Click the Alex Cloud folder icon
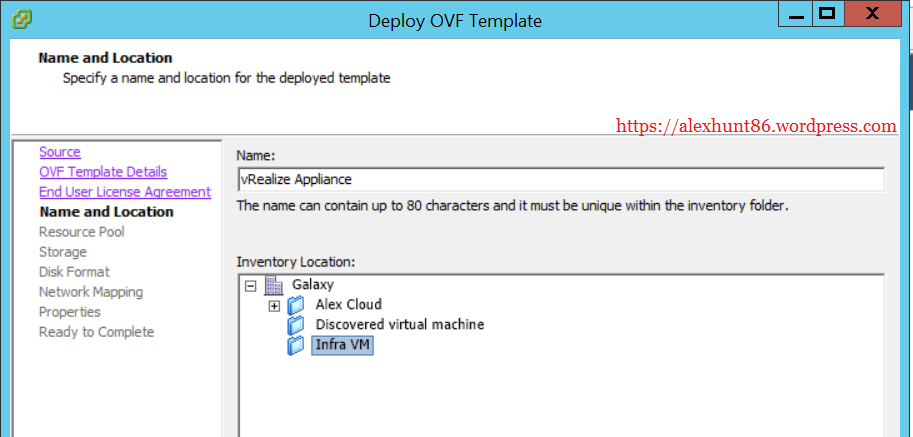 click(296, 305)
